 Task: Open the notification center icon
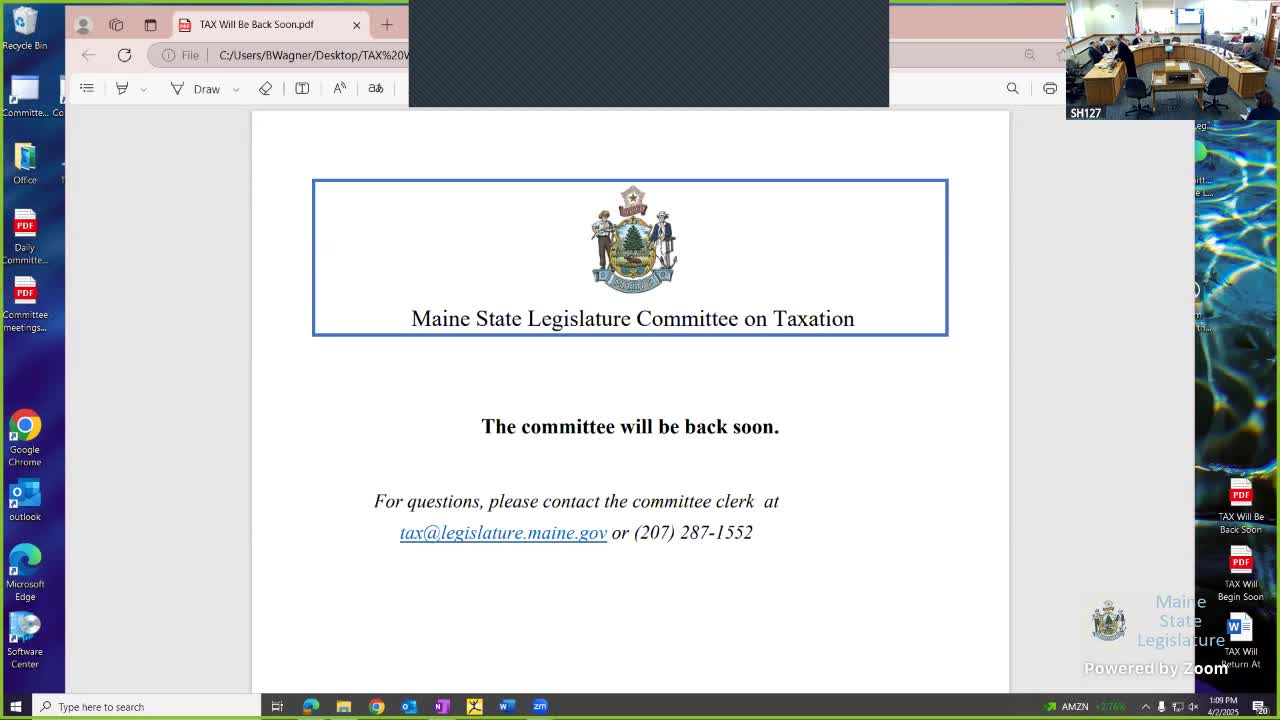tap(1259, 707)
